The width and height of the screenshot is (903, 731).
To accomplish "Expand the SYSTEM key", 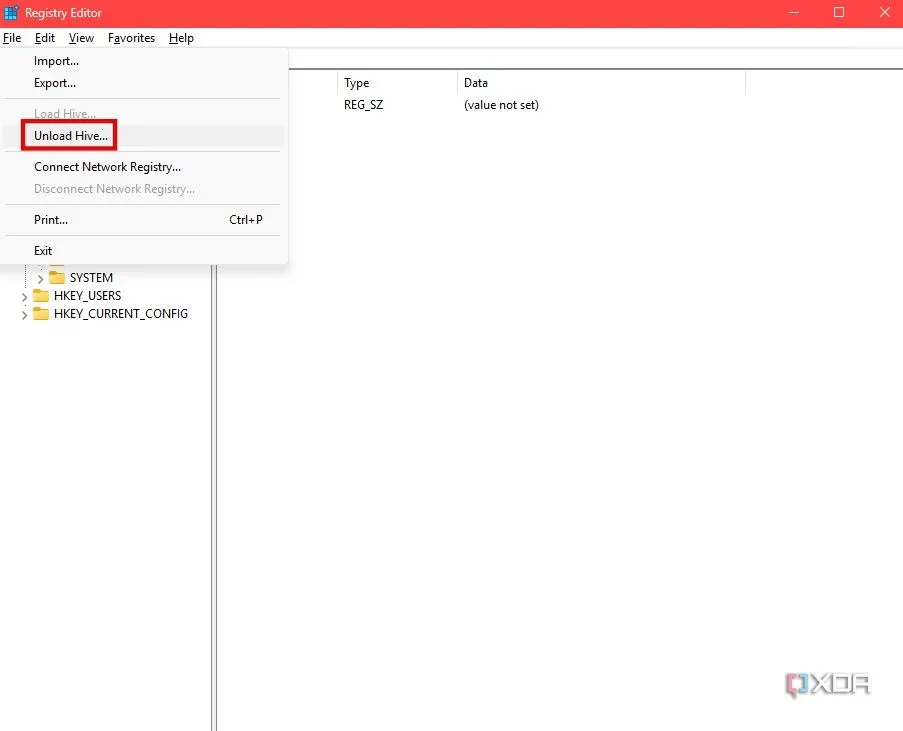I will coord(40,279).
